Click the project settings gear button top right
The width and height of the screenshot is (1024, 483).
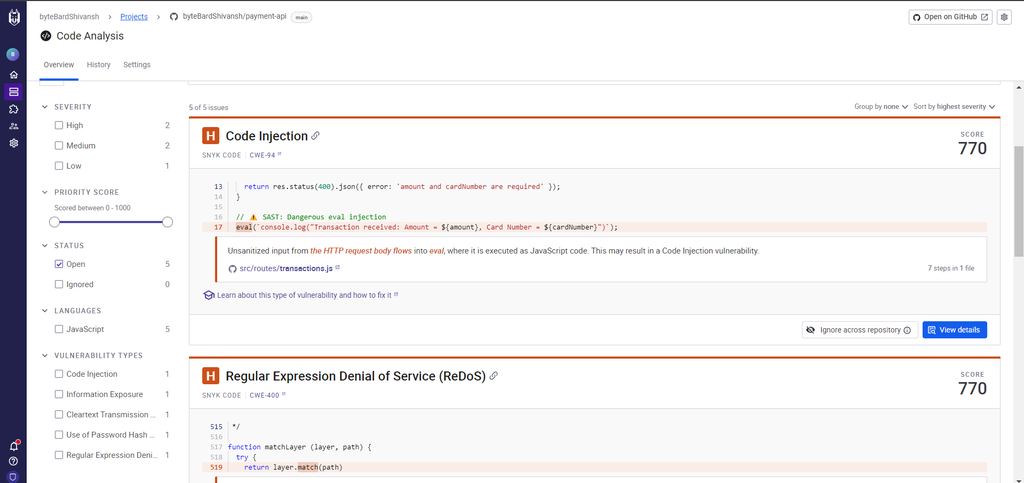1004,17
